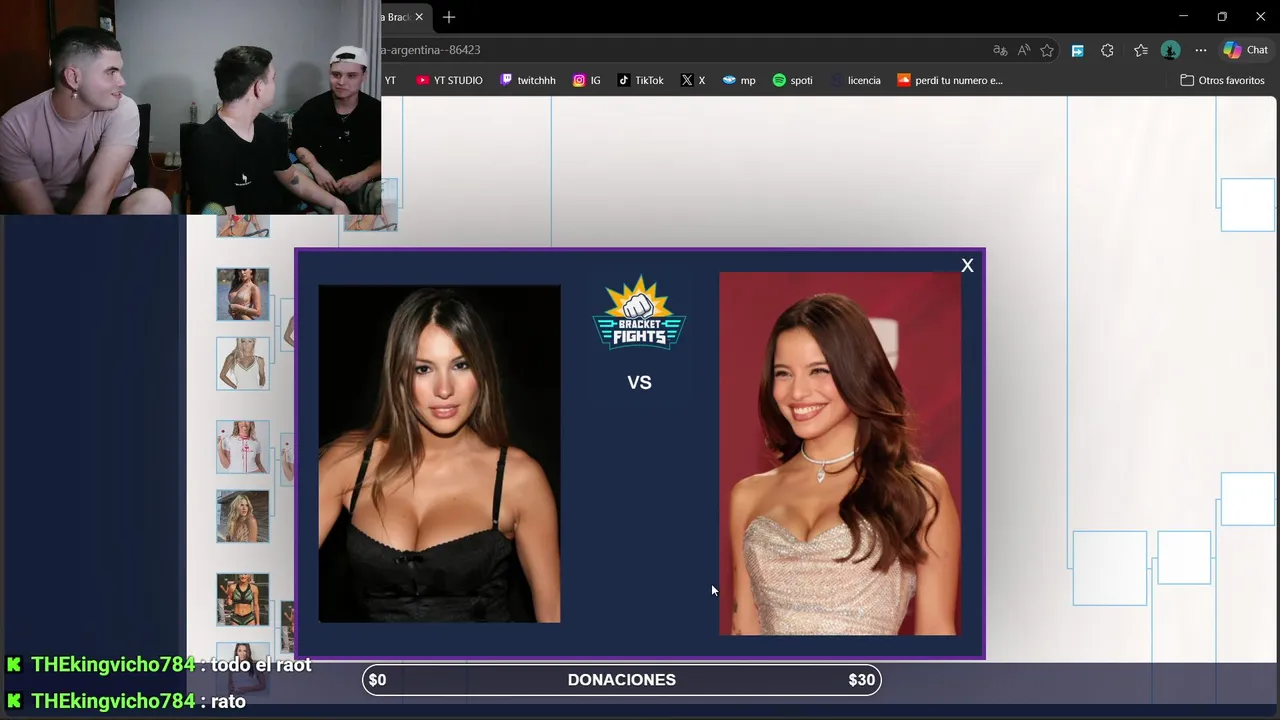Click the $0 donation amount label
Screen dimensions: 1280x720
coord(377,680)
